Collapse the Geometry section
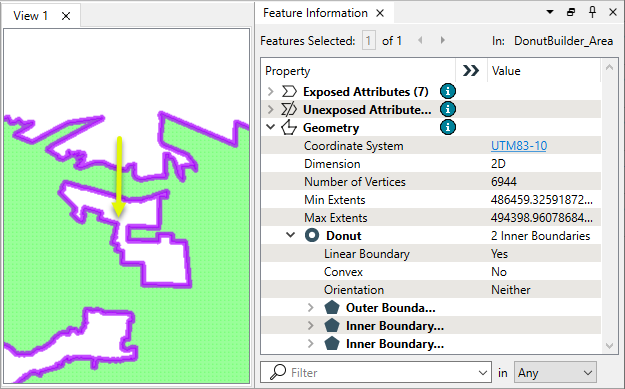 (x=271, y=127)
